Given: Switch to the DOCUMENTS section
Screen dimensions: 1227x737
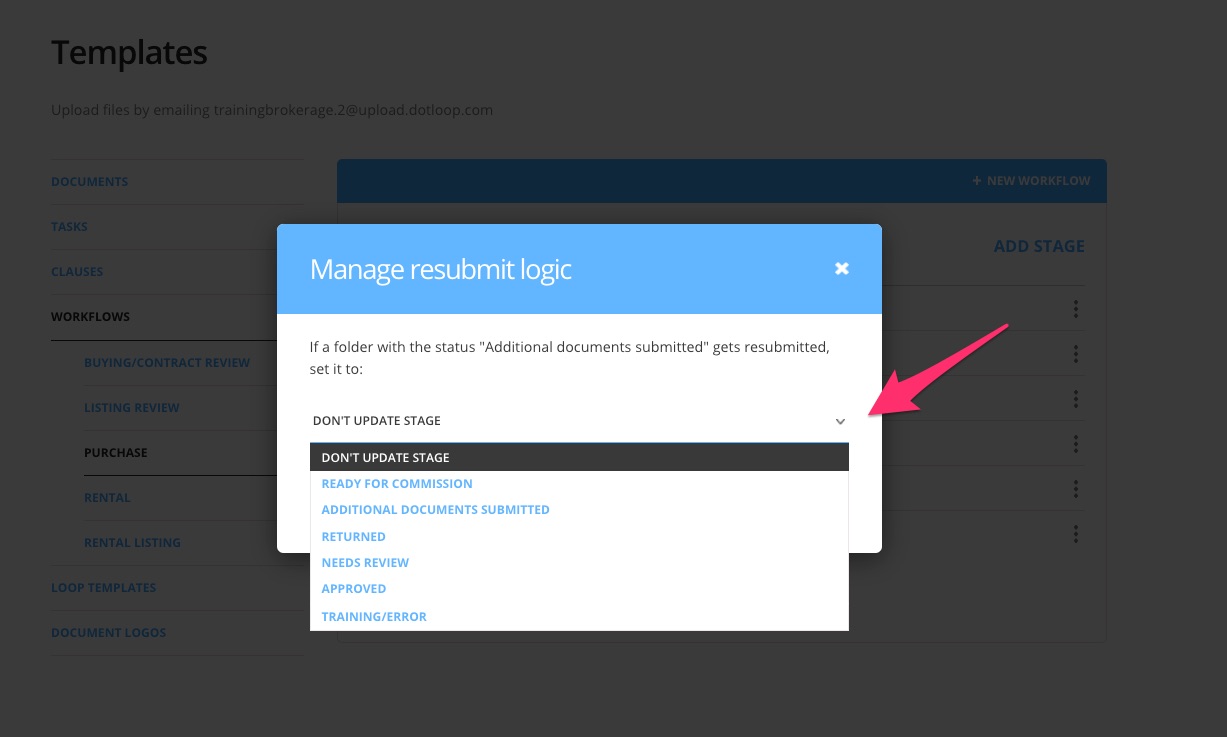Looking at the screenshot, I should click(89, 181).
